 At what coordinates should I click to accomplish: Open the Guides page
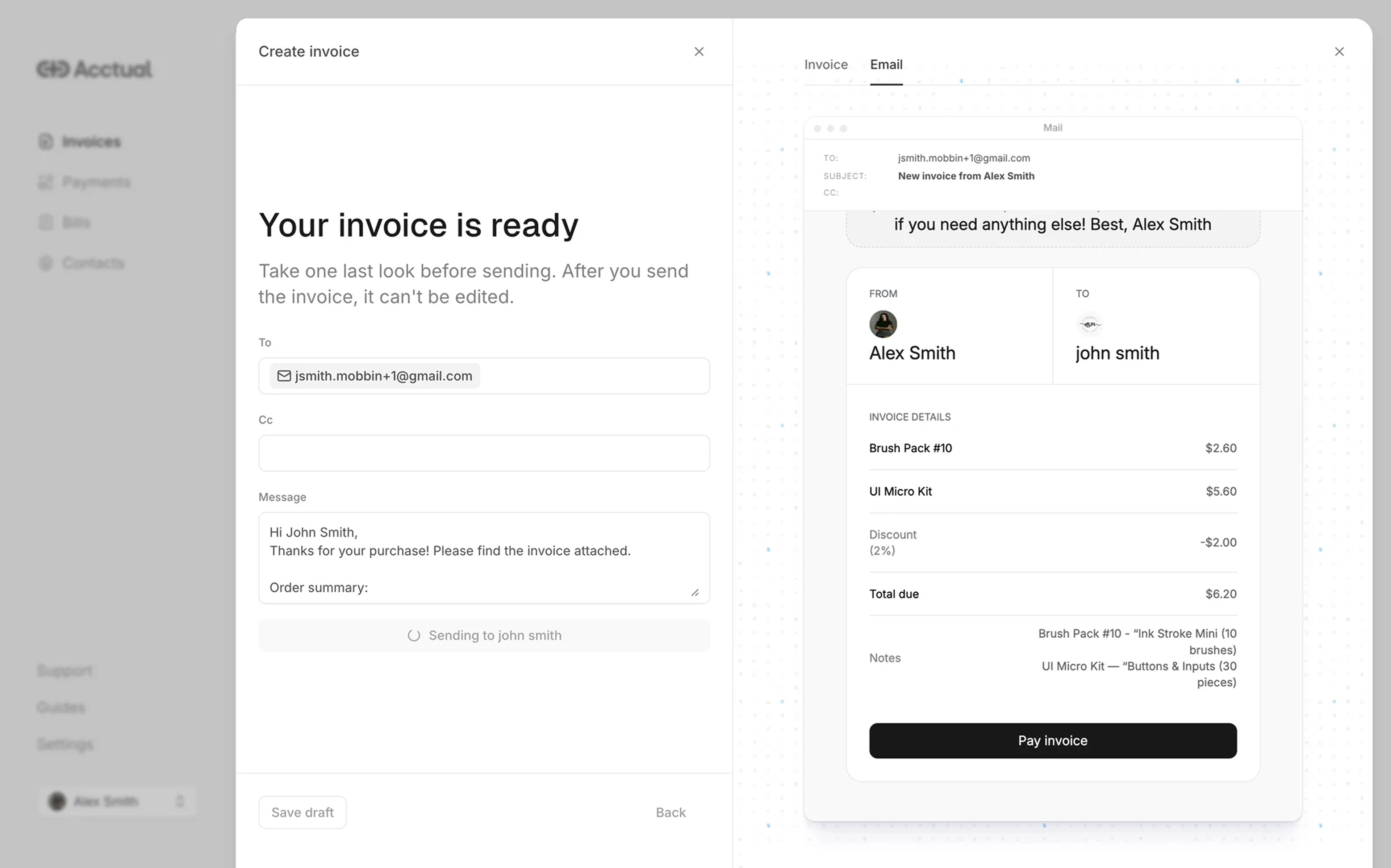point(60,707)
